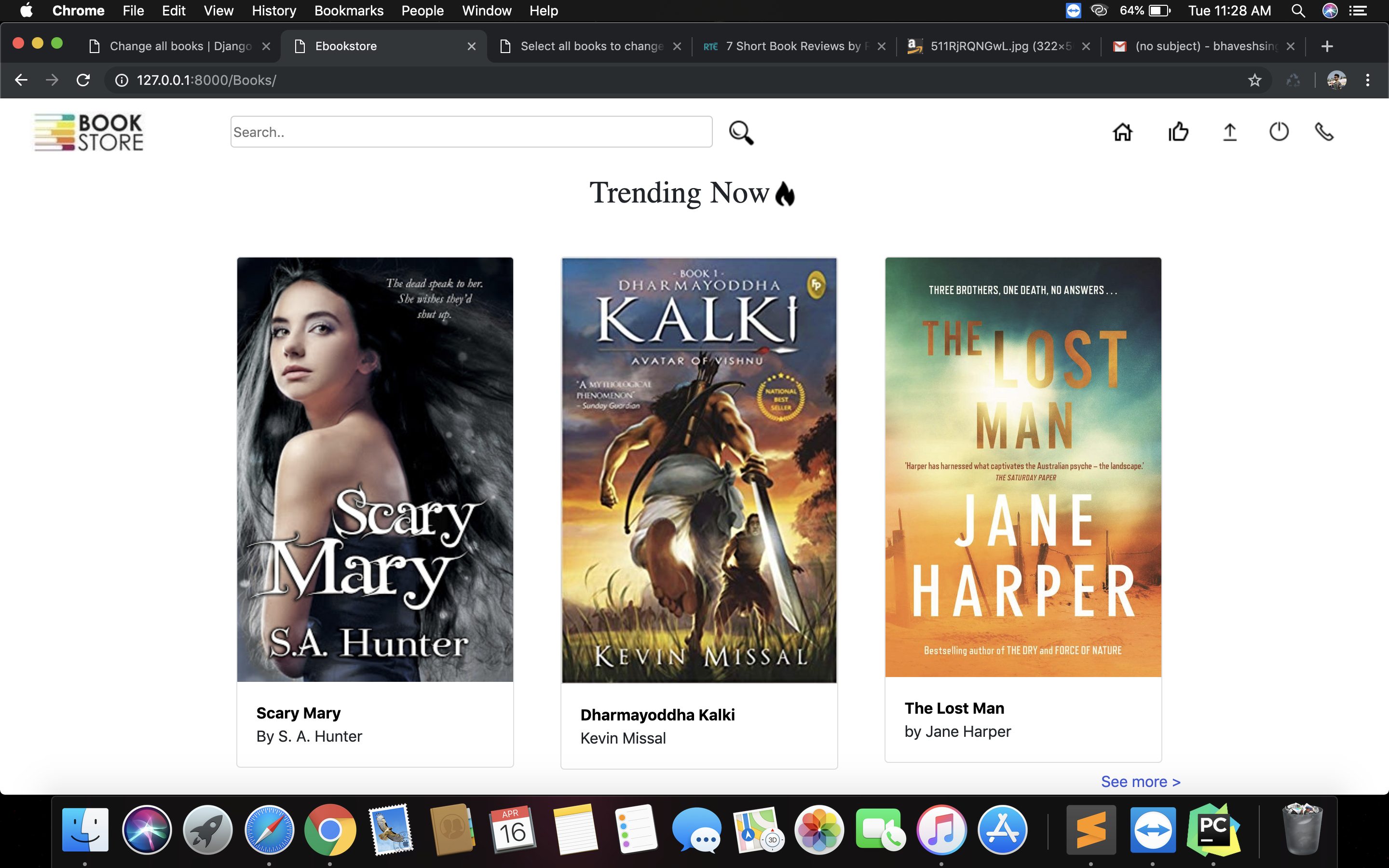The height and width of the screenshot is (868, 1389).
Task: Click the magnifying glass search icon
Action: [x=741, y=133]
